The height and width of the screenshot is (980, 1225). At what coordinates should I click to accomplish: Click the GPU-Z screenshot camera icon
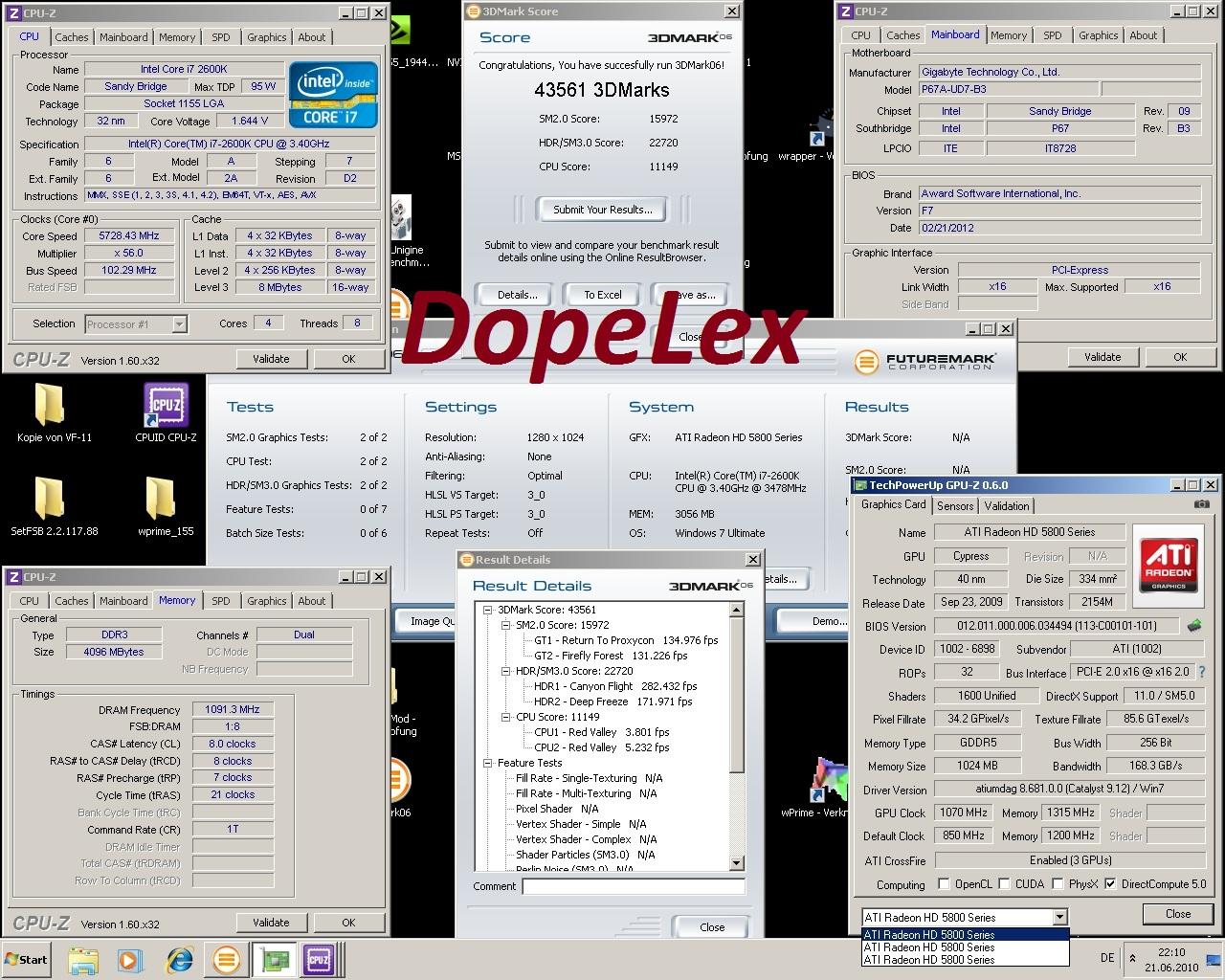(x=1201, y=504)
